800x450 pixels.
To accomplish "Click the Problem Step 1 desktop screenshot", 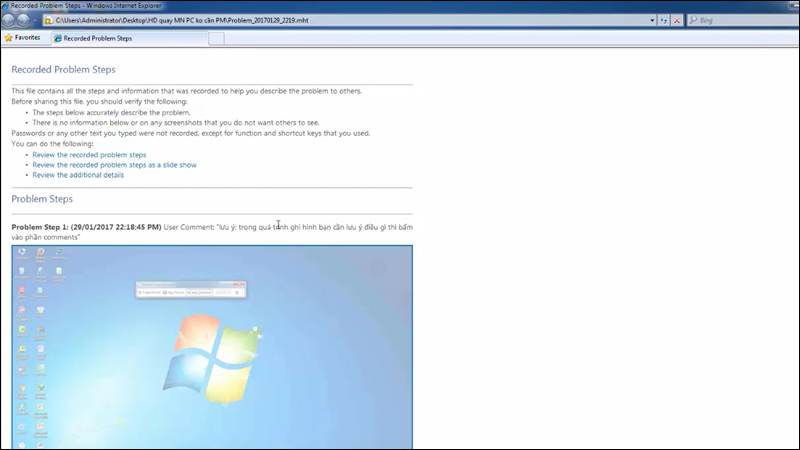I will [x=212, y=346].
